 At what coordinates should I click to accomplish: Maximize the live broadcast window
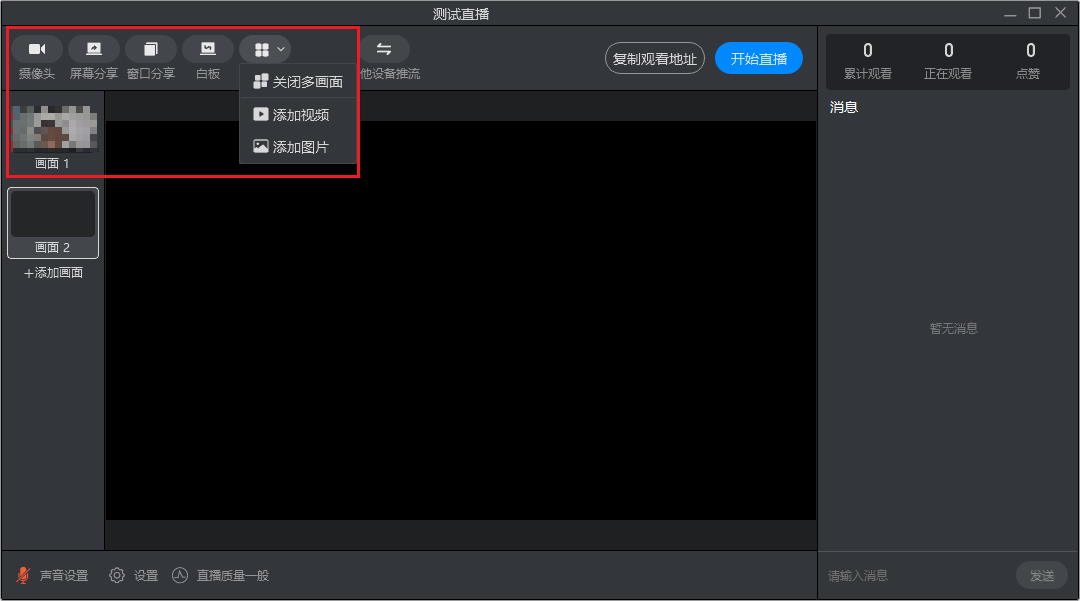tap(1035, 13)
